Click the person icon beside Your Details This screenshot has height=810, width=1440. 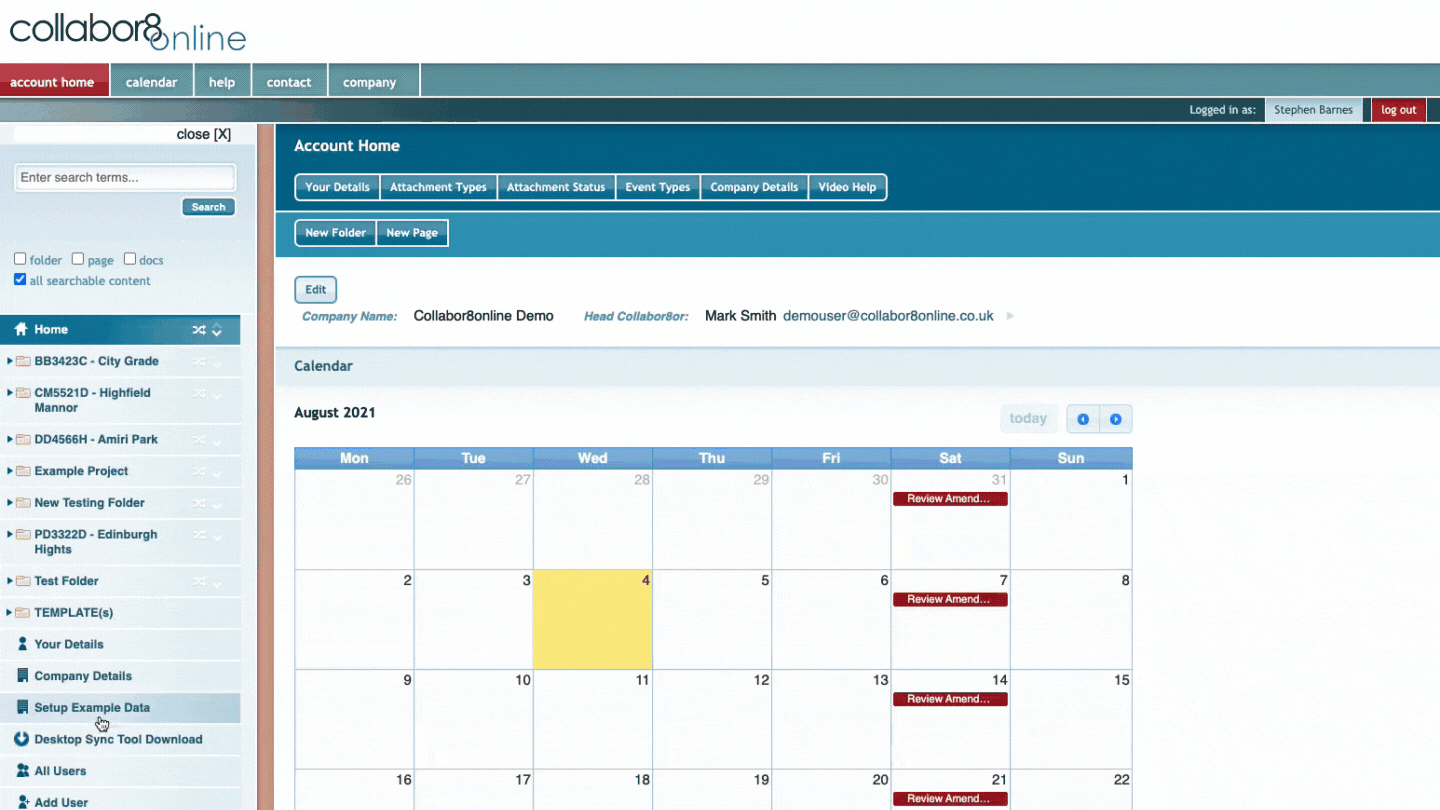click(23, 644)
